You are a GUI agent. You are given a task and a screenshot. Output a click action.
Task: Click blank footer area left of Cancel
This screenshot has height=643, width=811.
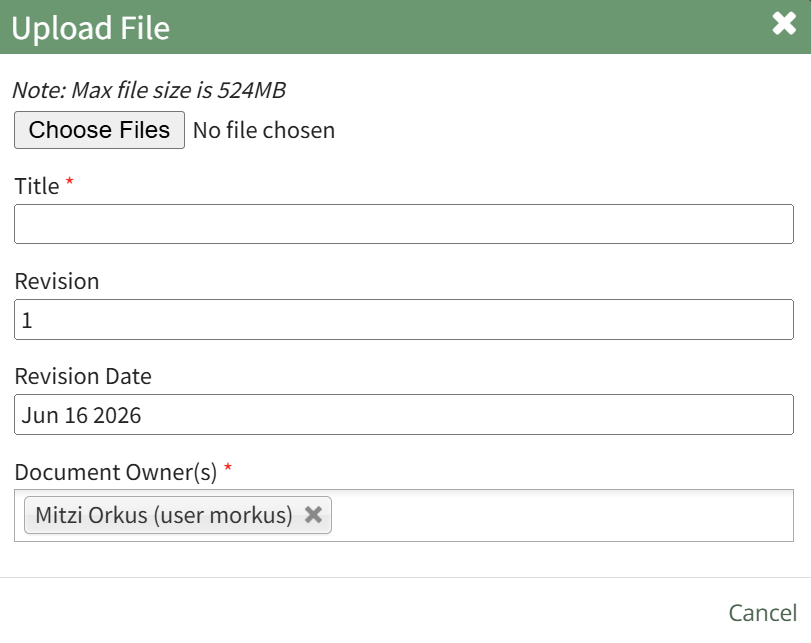362,613
